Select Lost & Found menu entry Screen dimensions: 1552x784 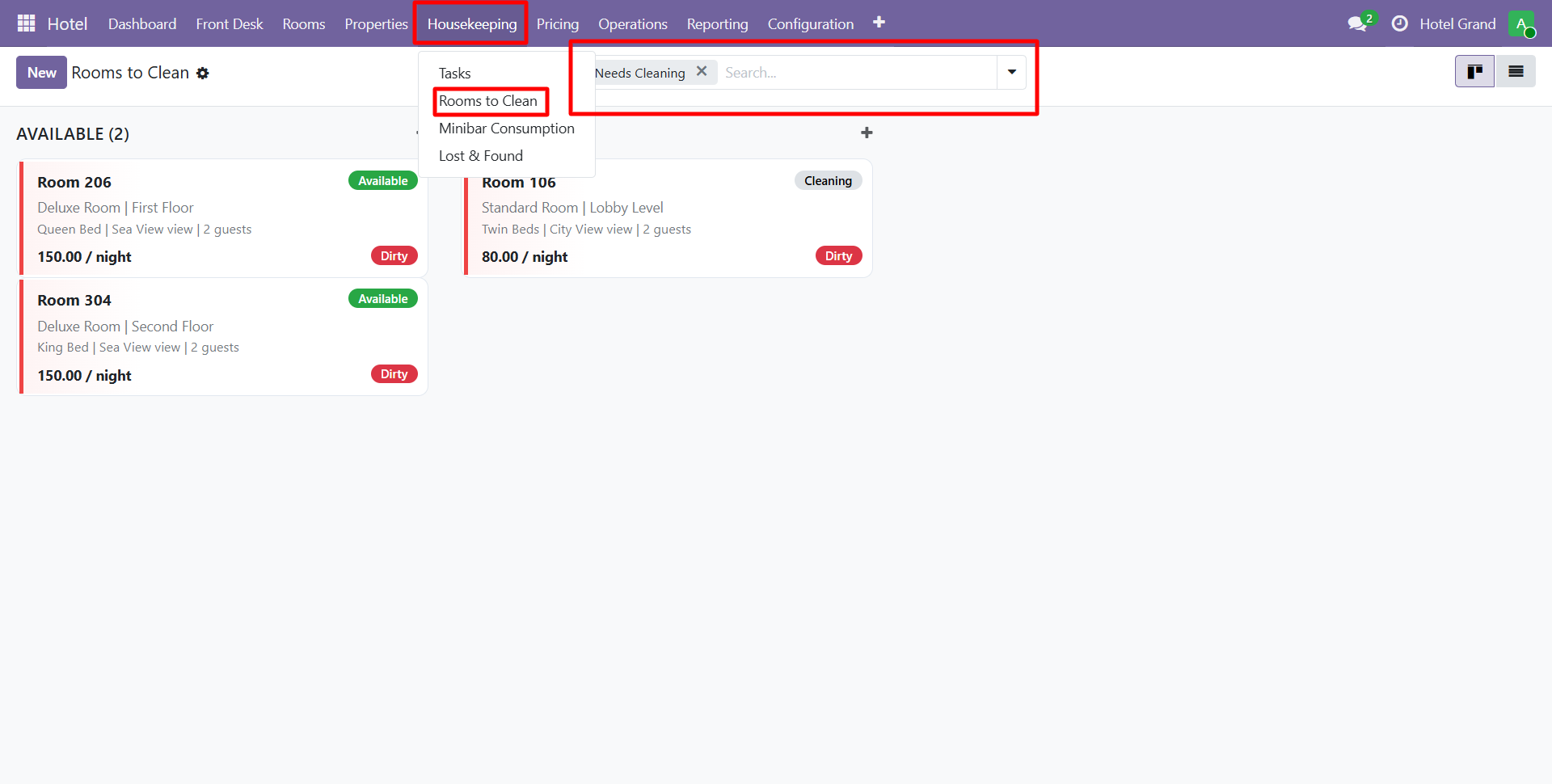pos(480,156)
